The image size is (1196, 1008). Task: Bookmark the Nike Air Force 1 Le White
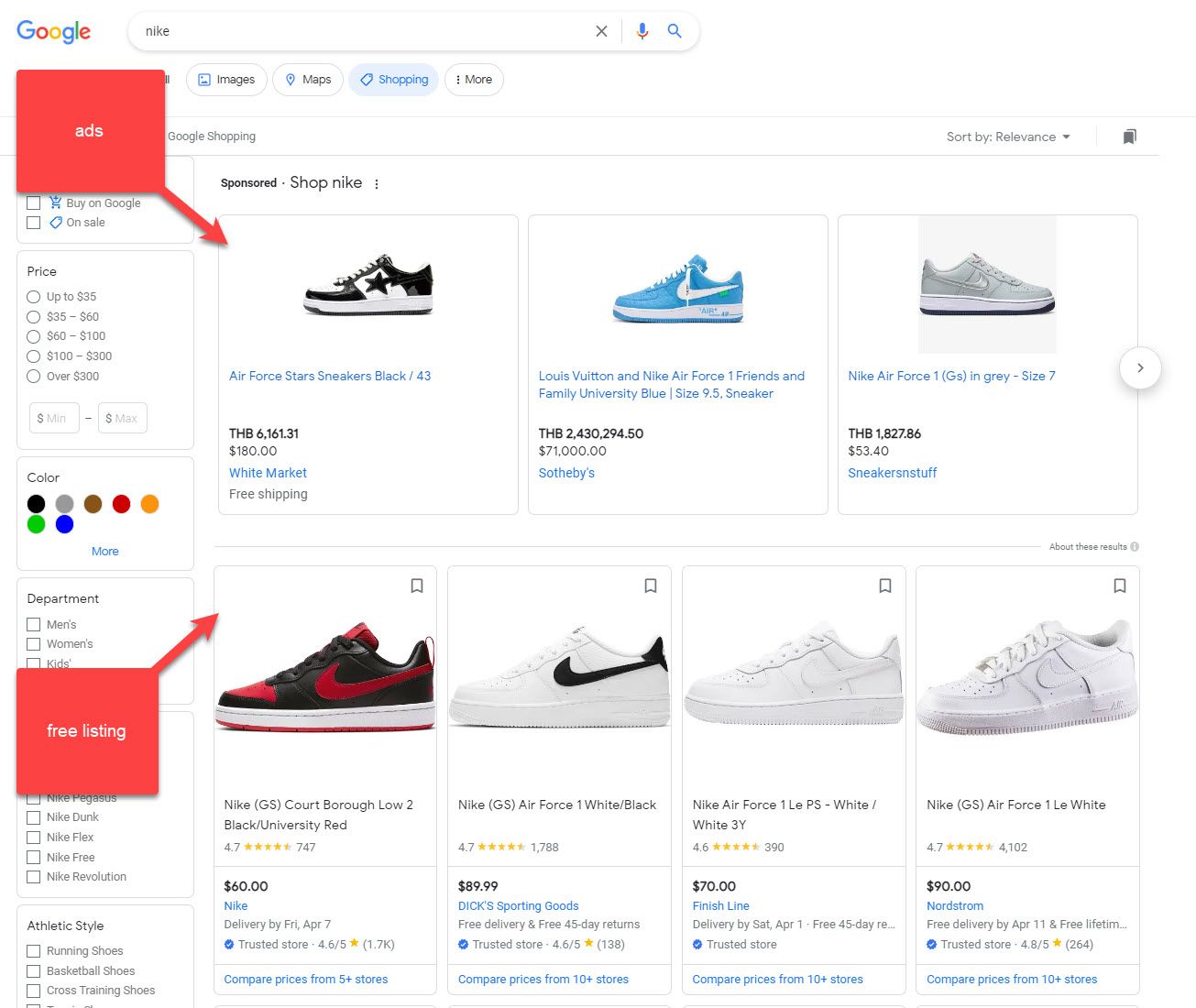[x=1119, y=586]
